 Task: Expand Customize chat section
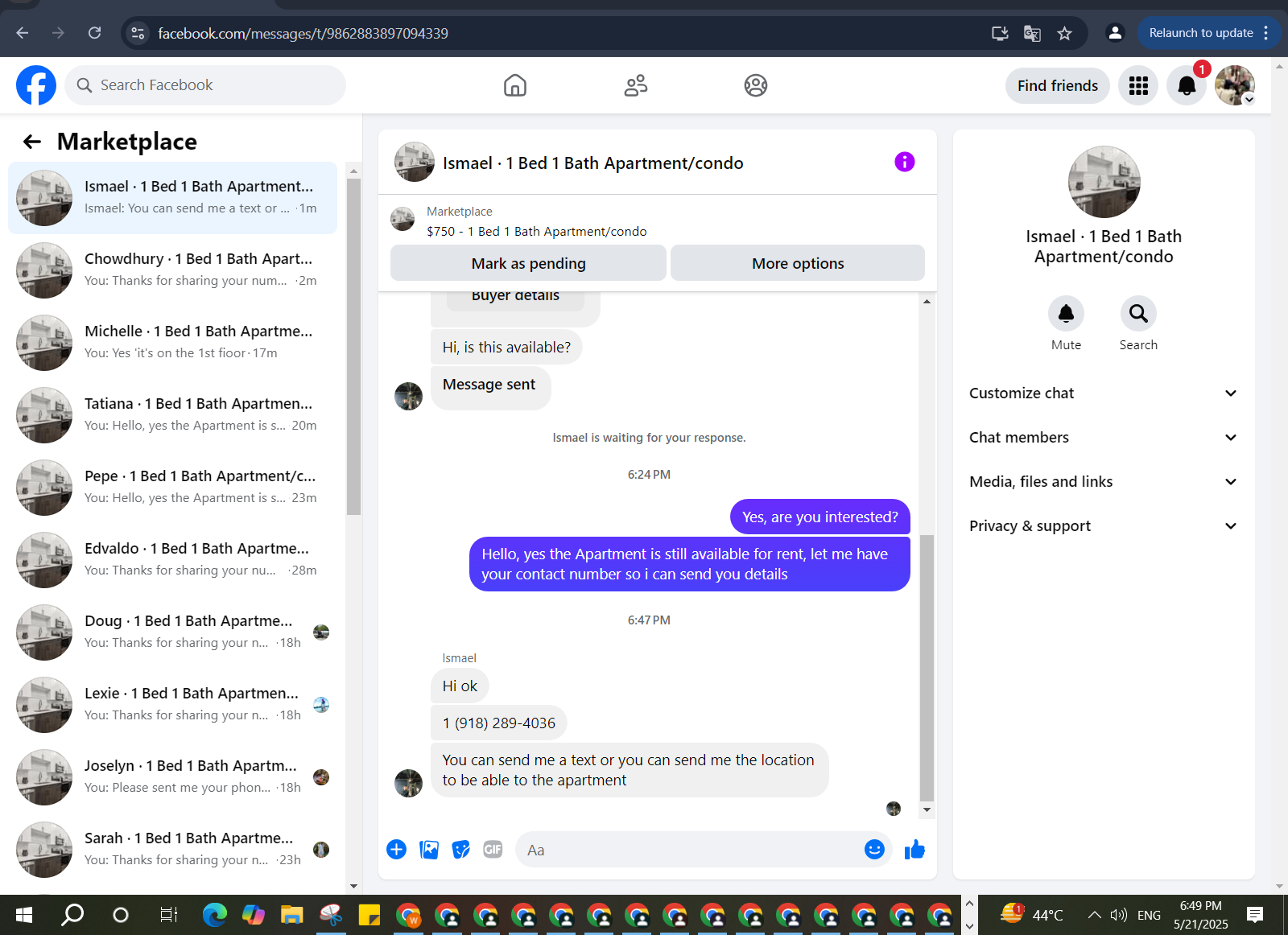coord(1103,393)
